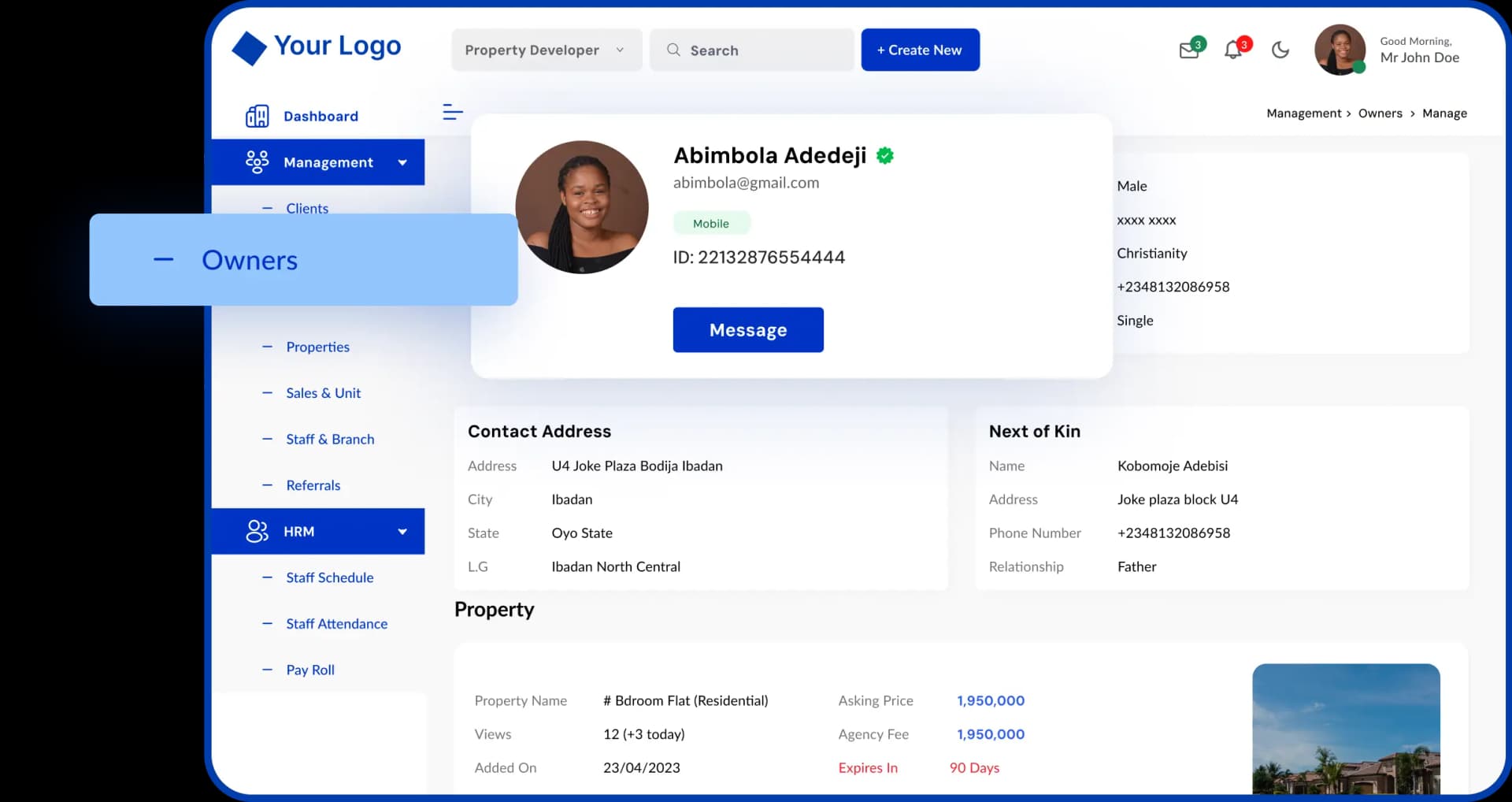Click the Management people icon in sidebar
1512x802 pixels.
pos(258,162)
